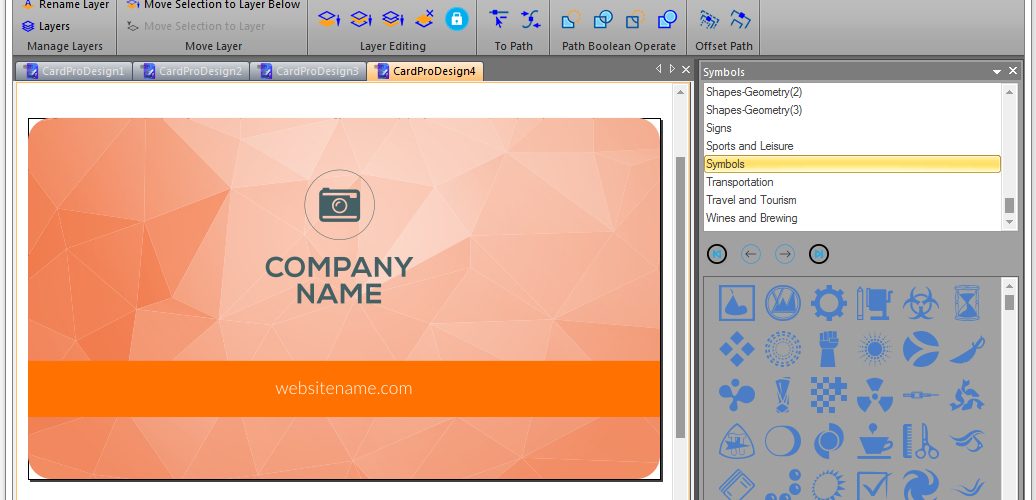This screenshot has height=500, width=1036.
Task: Click the lock layer icon in Layer Editing
Action: [456, 19]
